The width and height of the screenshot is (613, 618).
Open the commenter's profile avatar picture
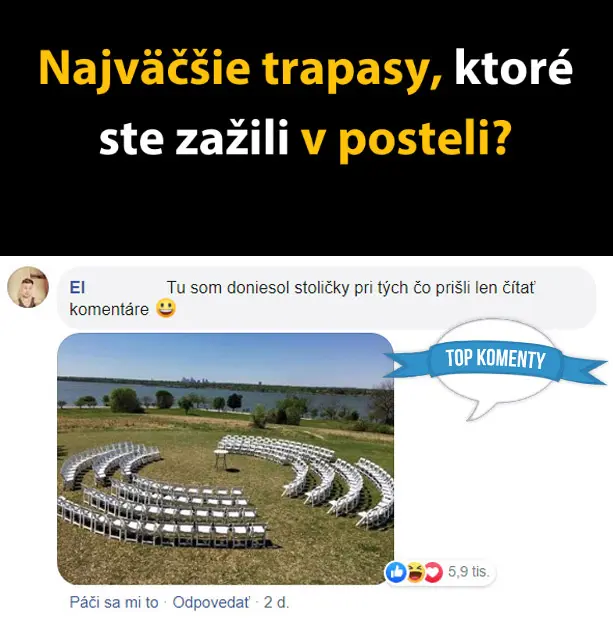click(x=28, y=287)
